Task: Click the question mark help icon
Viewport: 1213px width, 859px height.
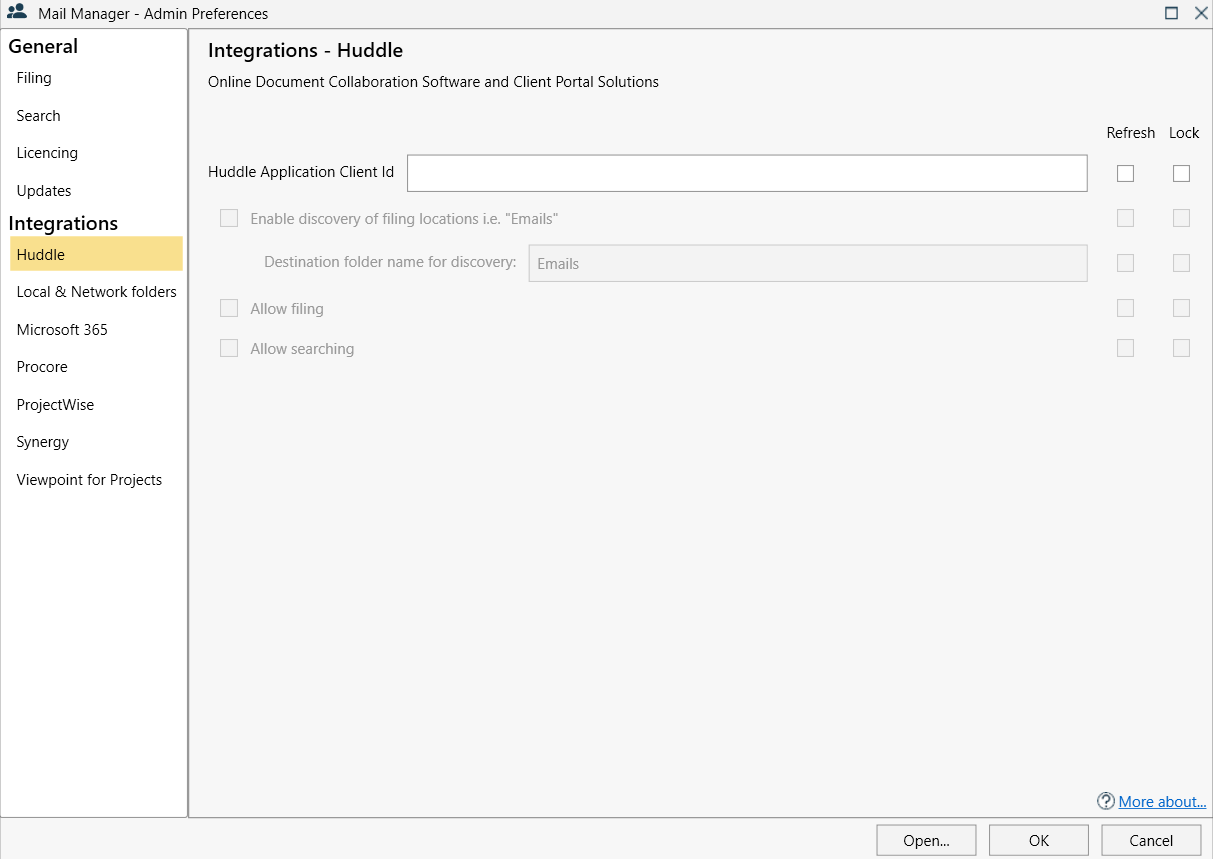Action: click(1105, 801)
